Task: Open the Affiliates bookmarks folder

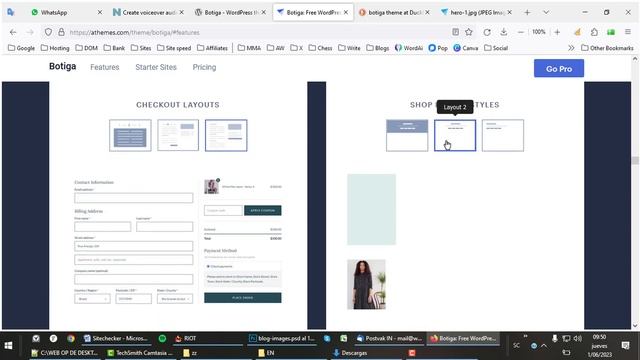Action: (212, 48)
